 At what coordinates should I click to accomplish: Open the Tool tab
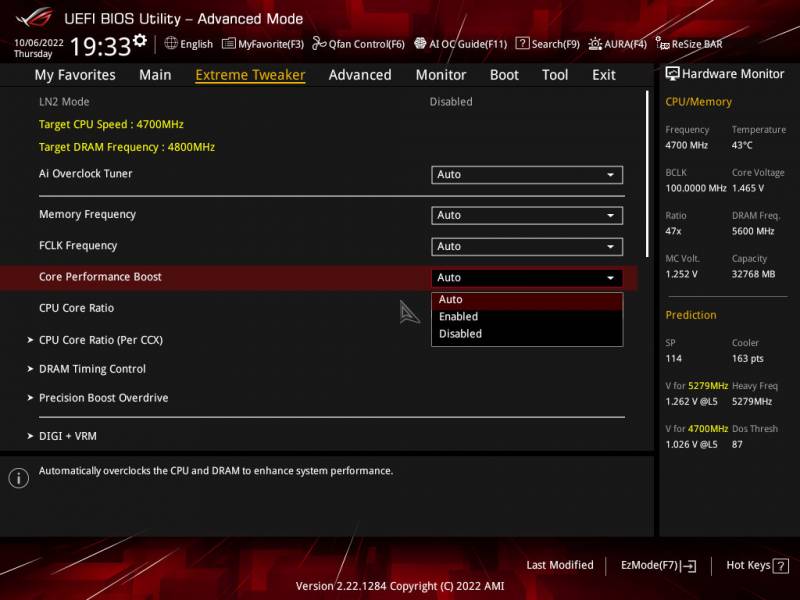(x=555, y=75)
